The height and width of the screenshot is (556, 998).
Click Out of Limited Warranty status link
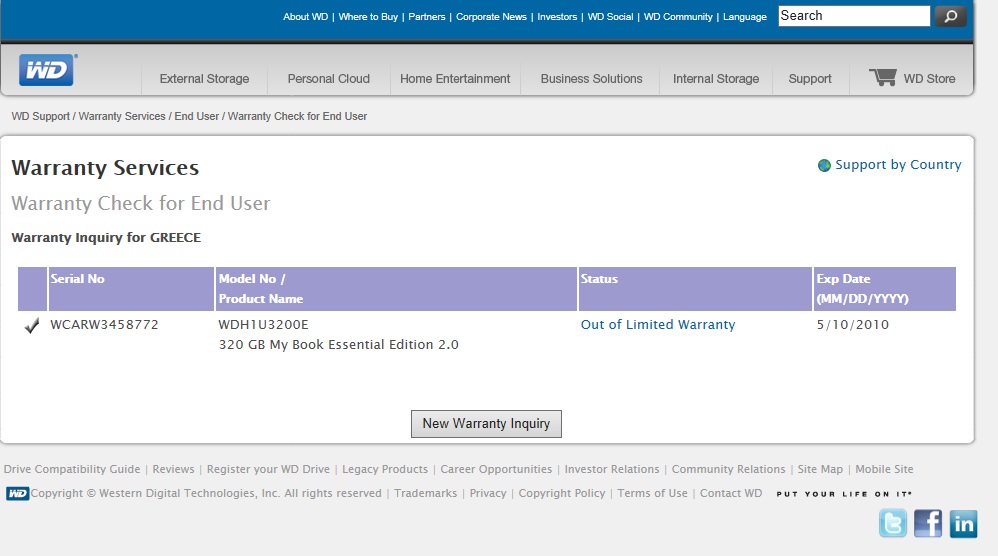click(x=658, y=325)
